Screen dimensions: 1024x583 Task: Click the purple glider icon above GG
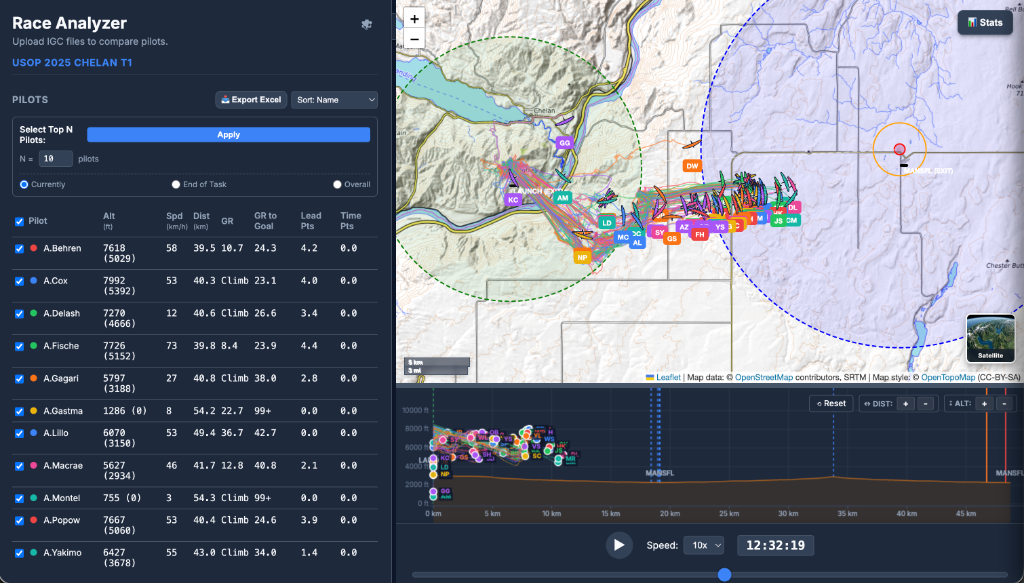[x=564, y=121]
